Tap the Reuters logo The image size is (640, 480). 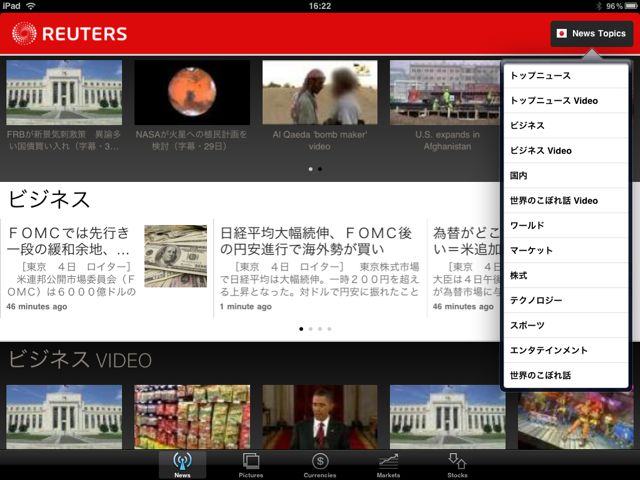pos(69,33)
